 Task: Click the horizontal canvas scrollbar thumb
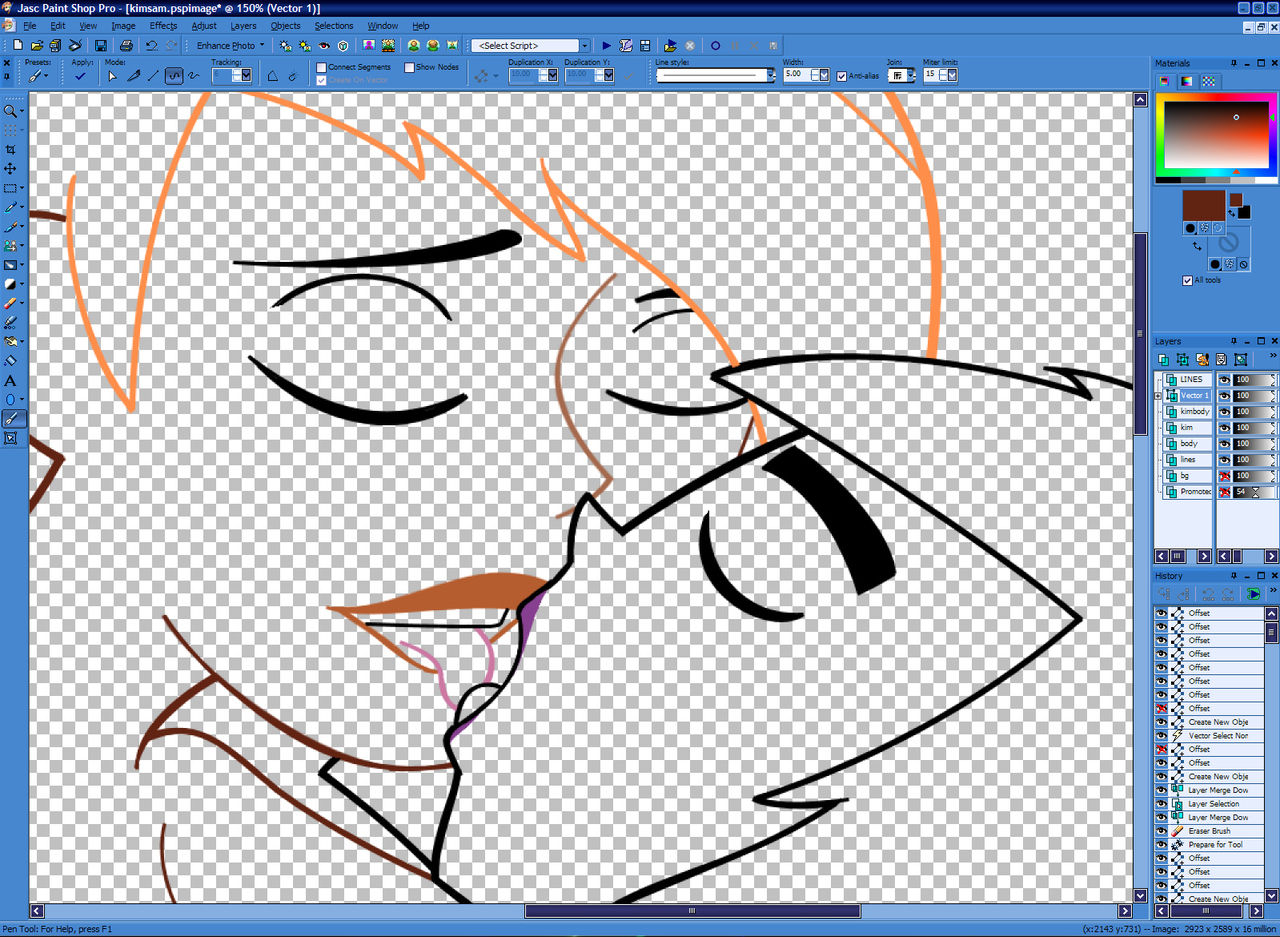692,911
